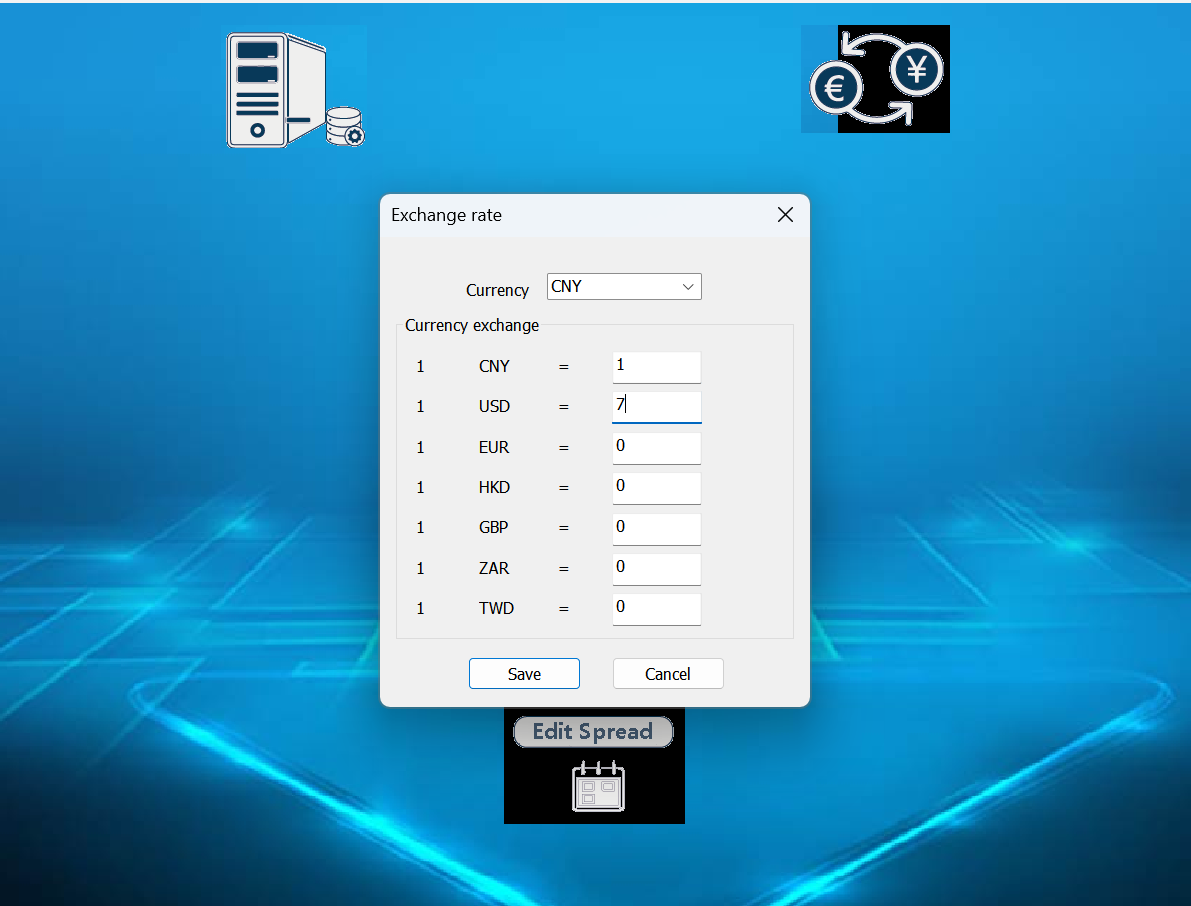This screenshot has width=1191, height=906.
Task: Expand the Currency dropdown arrow
Action: coord(688,287)
